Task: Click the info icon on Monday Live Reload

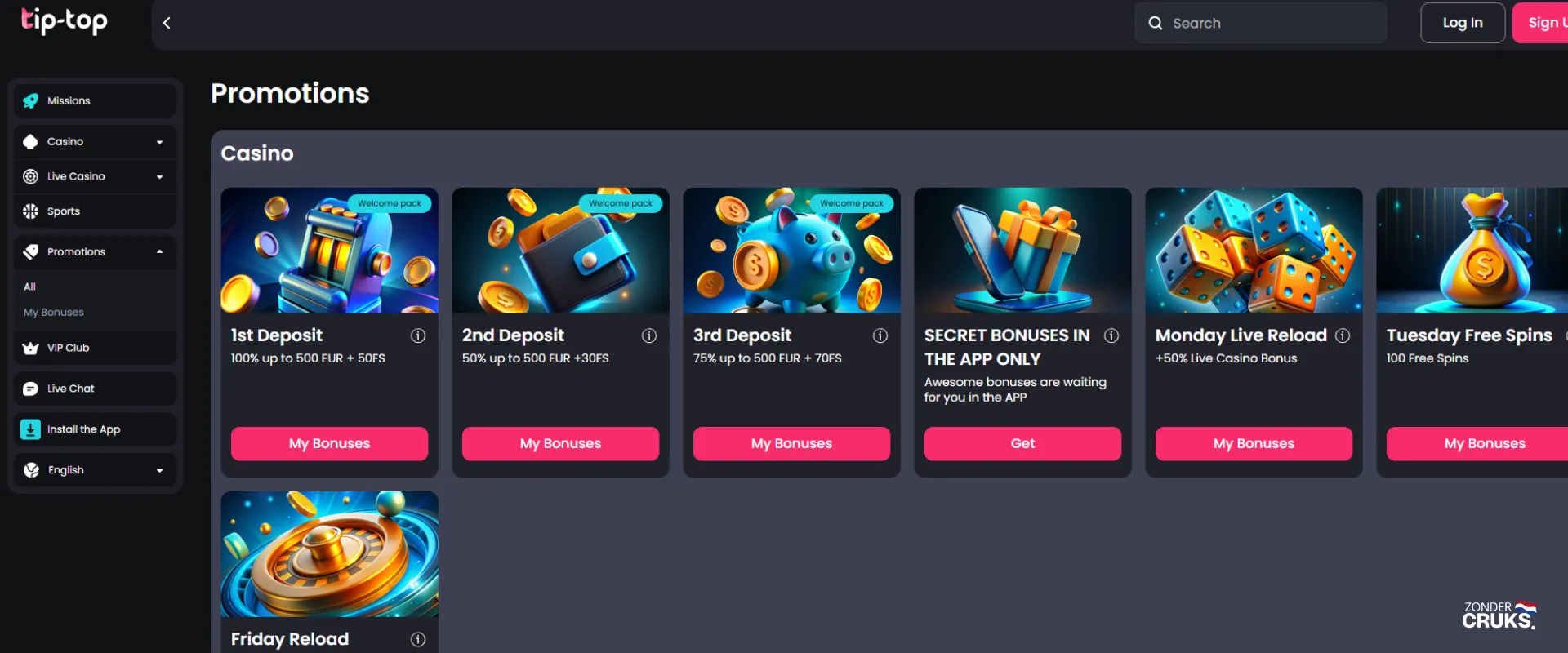Action: (x=1343, y=335)
